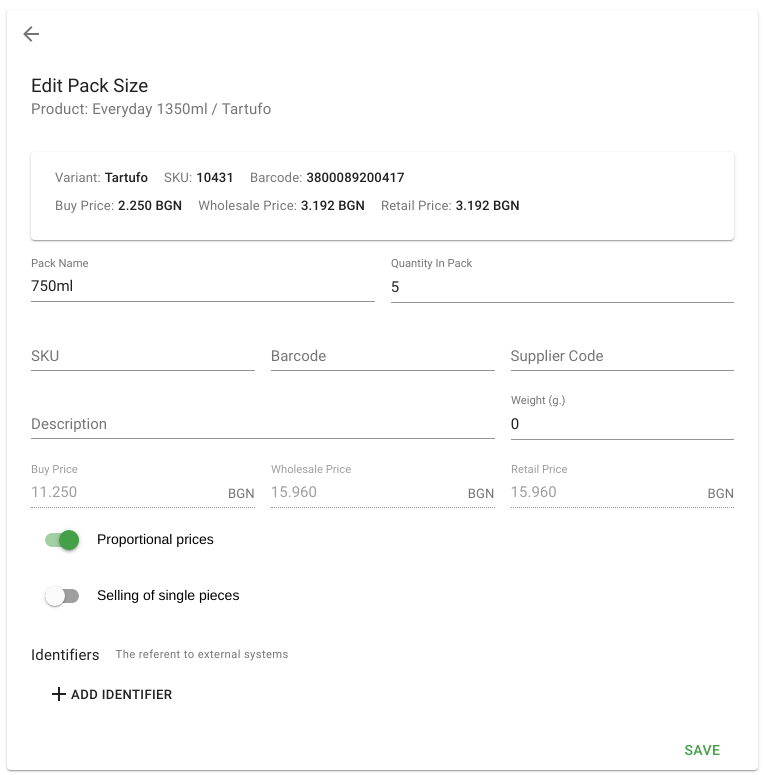The image size is (765, 775).
Task: Edit the Pack Name field 750ml
Action: (203, 286)
